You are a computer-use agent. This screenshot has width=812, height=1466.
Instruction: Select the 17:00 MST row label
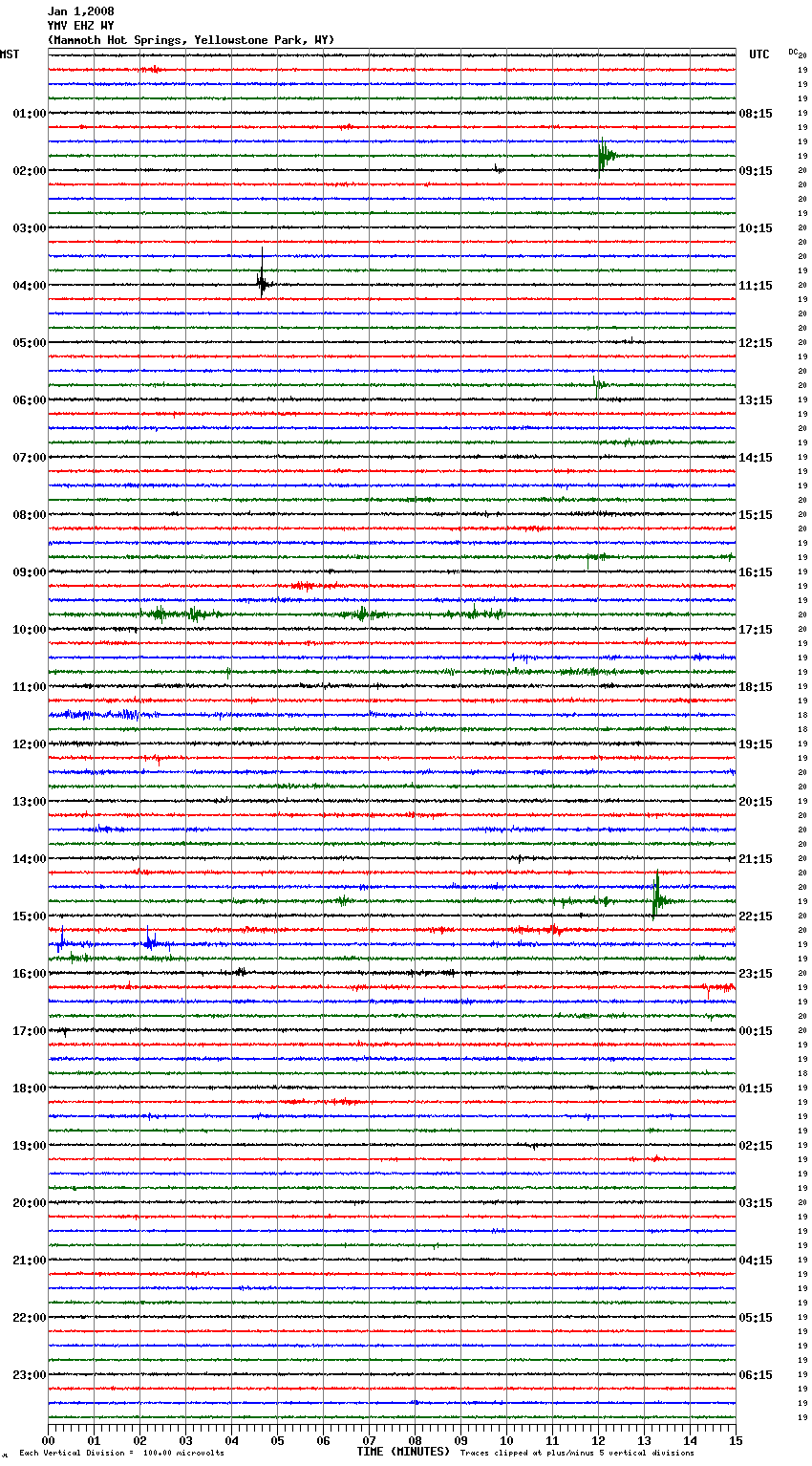click(x=30, y=1031)
